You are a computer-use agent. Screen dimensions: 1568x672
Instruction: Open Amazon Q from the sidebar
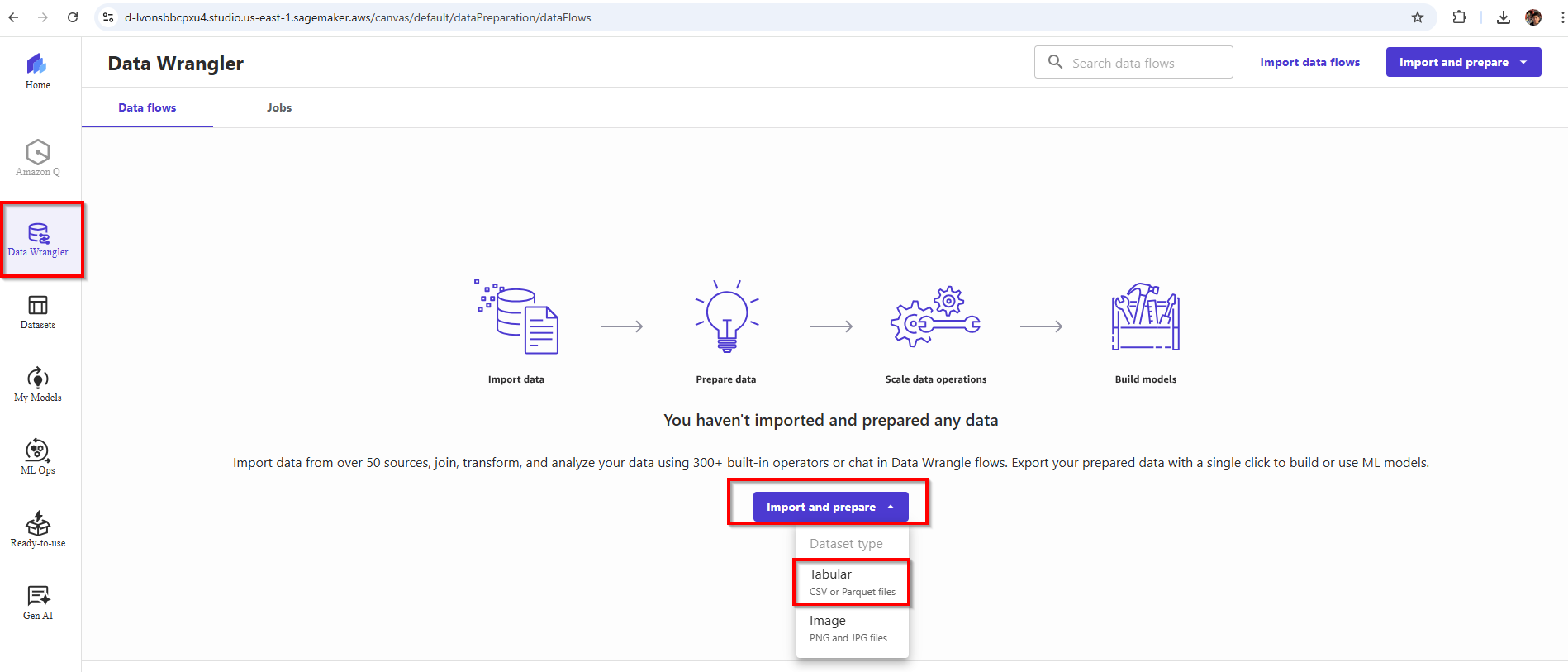[x=38, y=157]
